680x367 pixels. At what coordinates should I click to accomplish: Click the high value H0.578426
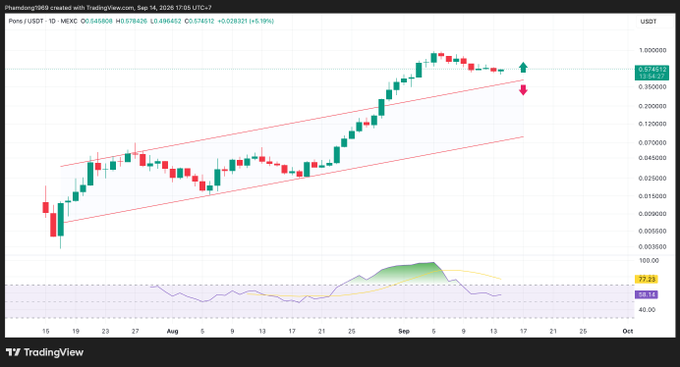click(x=131, y=21)
